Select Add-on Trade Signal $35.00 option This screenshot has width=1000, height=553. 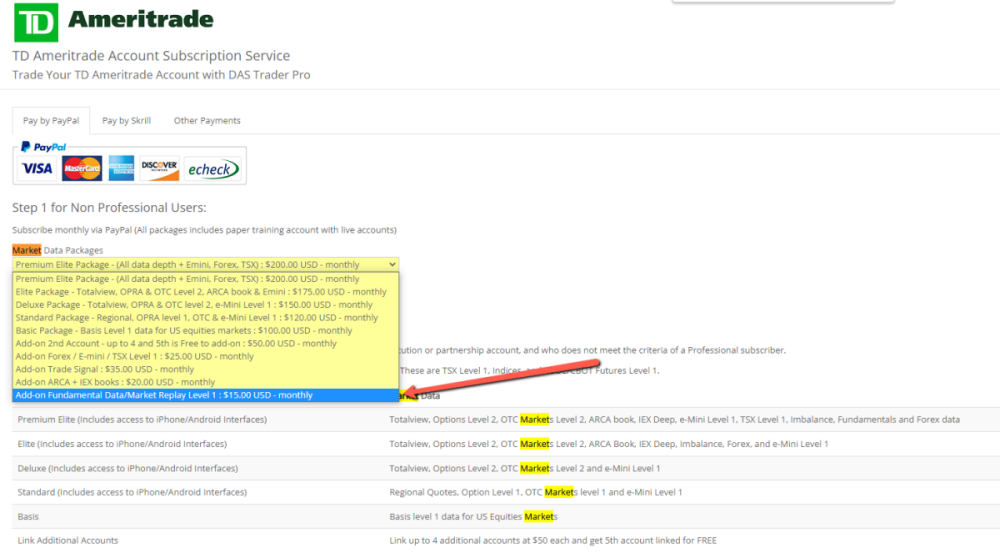click(105, 369)
